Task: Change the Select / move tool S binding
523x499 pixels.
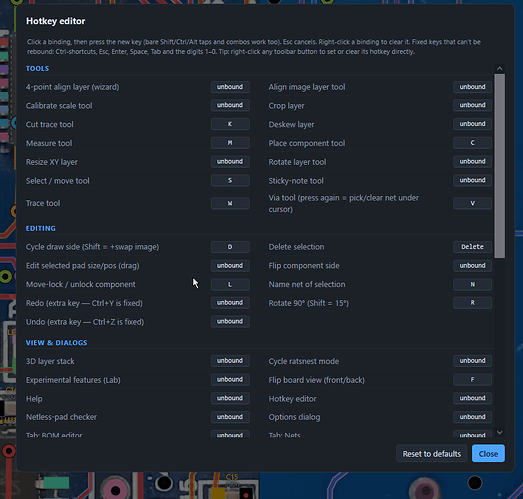Action: click(x=230, y=180)
